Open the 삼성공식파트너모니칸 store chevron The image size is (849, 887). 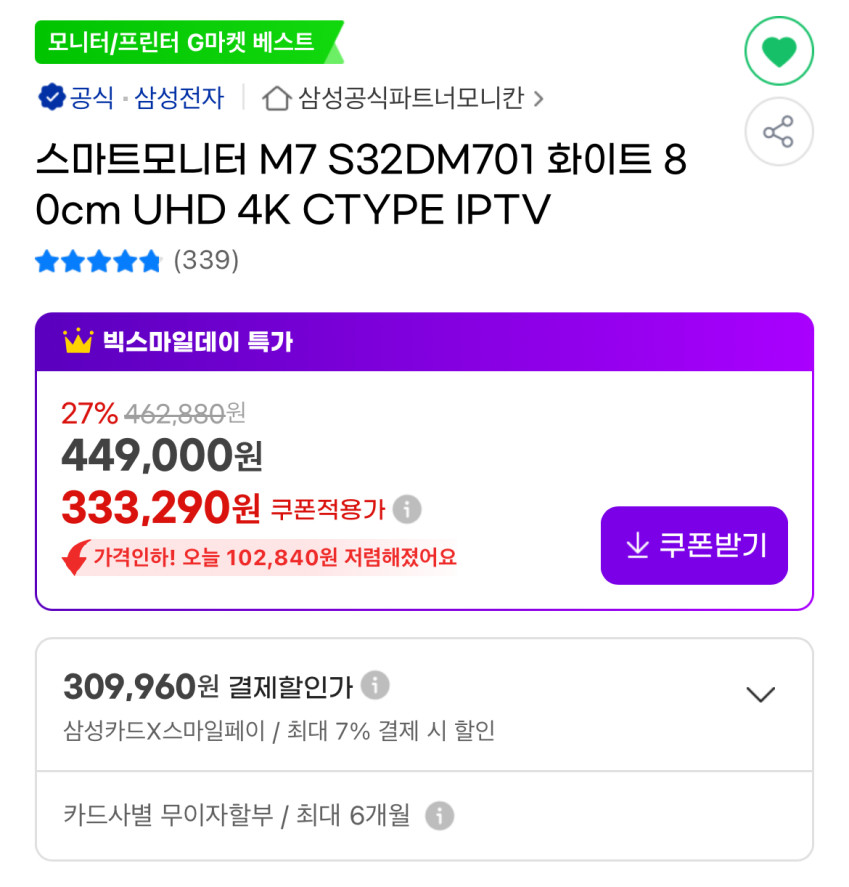click(538, 100)
